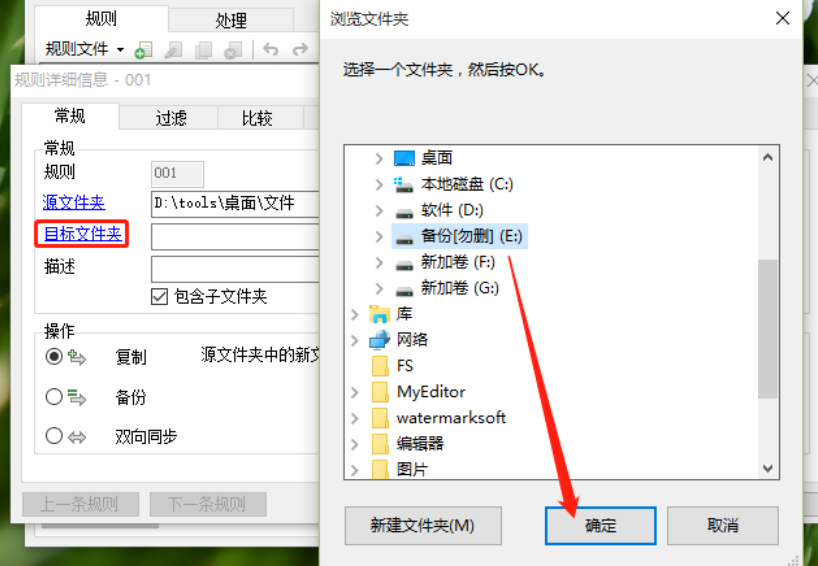
Task: Select the 库 library folder icon
Action: 379,314
